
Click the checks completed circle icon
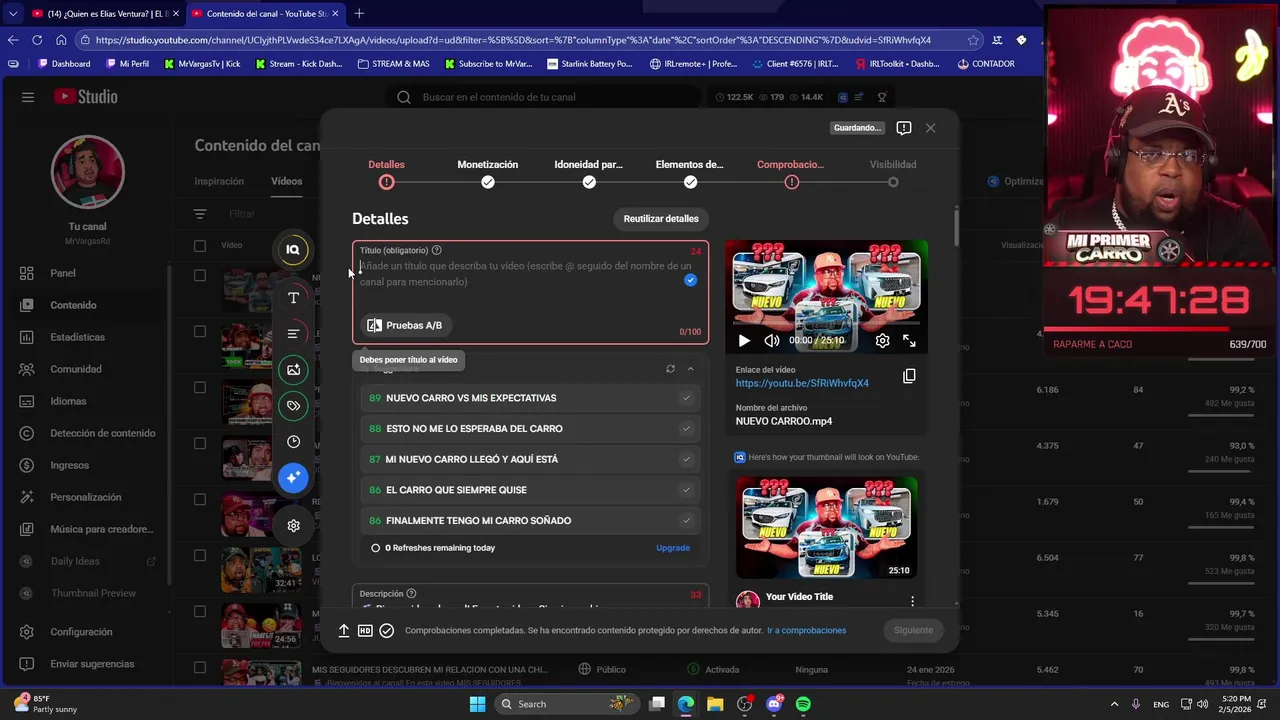[387, 631]
